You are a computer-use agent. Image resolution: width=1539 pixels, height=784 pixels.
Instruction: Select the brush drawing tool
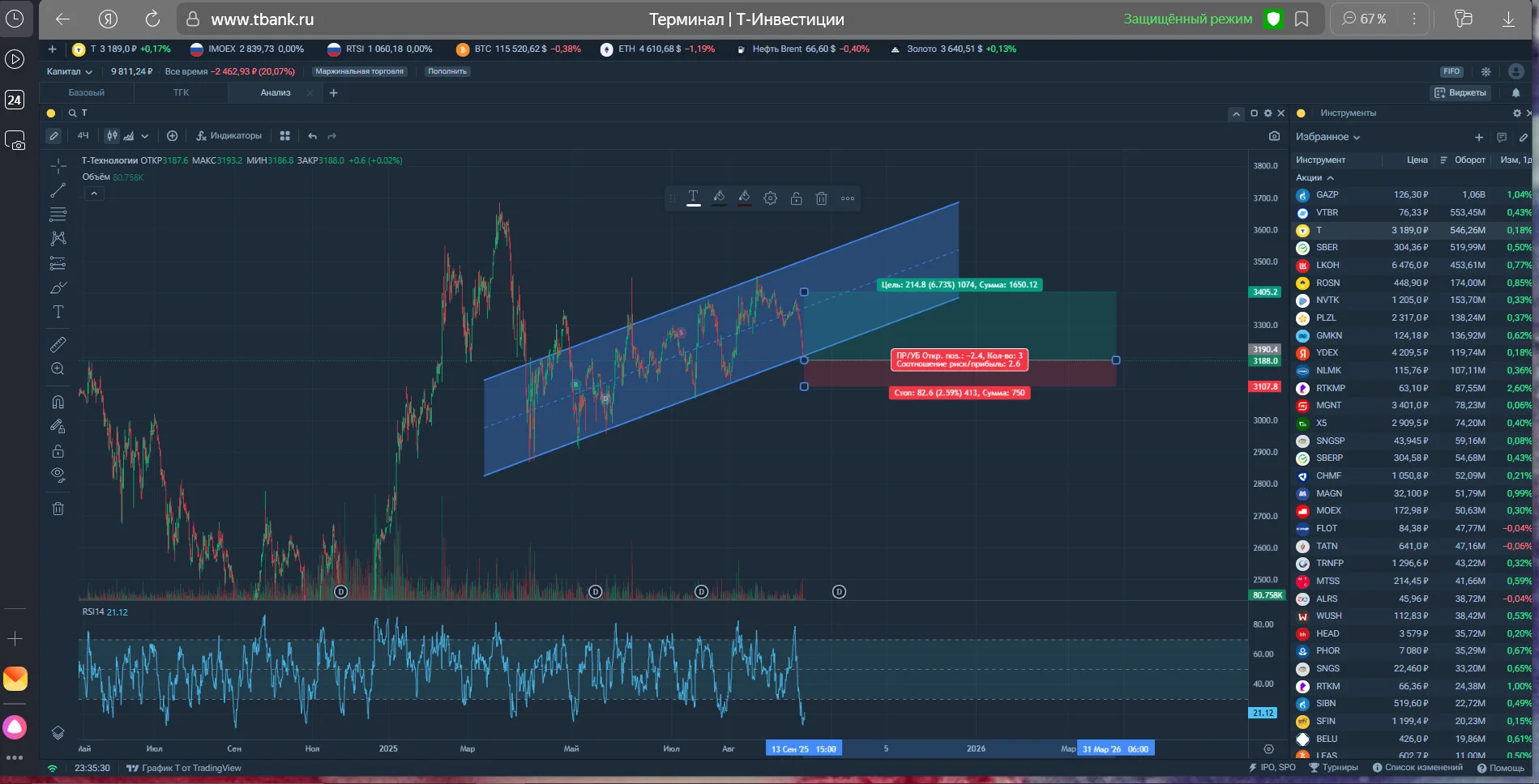click(x=58, y=288)
